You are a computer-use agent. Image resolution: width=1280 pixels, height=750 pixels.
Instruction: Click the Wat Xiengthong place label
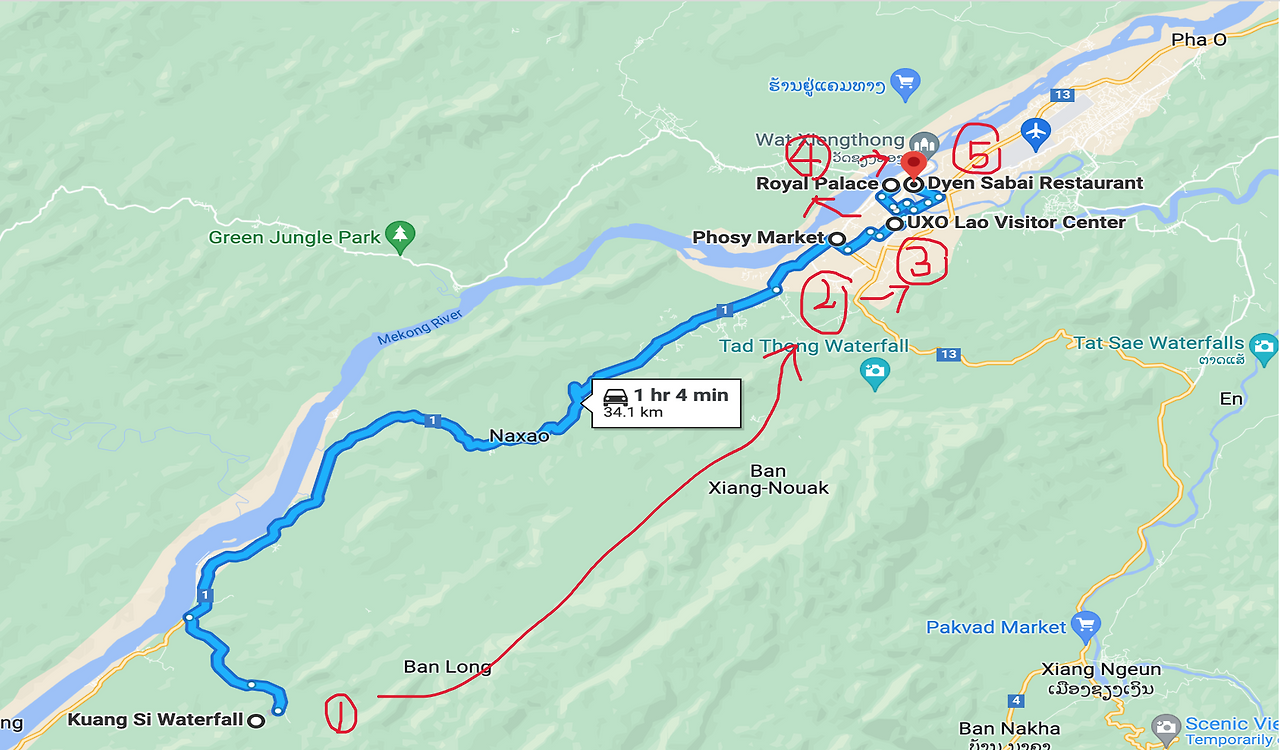pos(832,141)
